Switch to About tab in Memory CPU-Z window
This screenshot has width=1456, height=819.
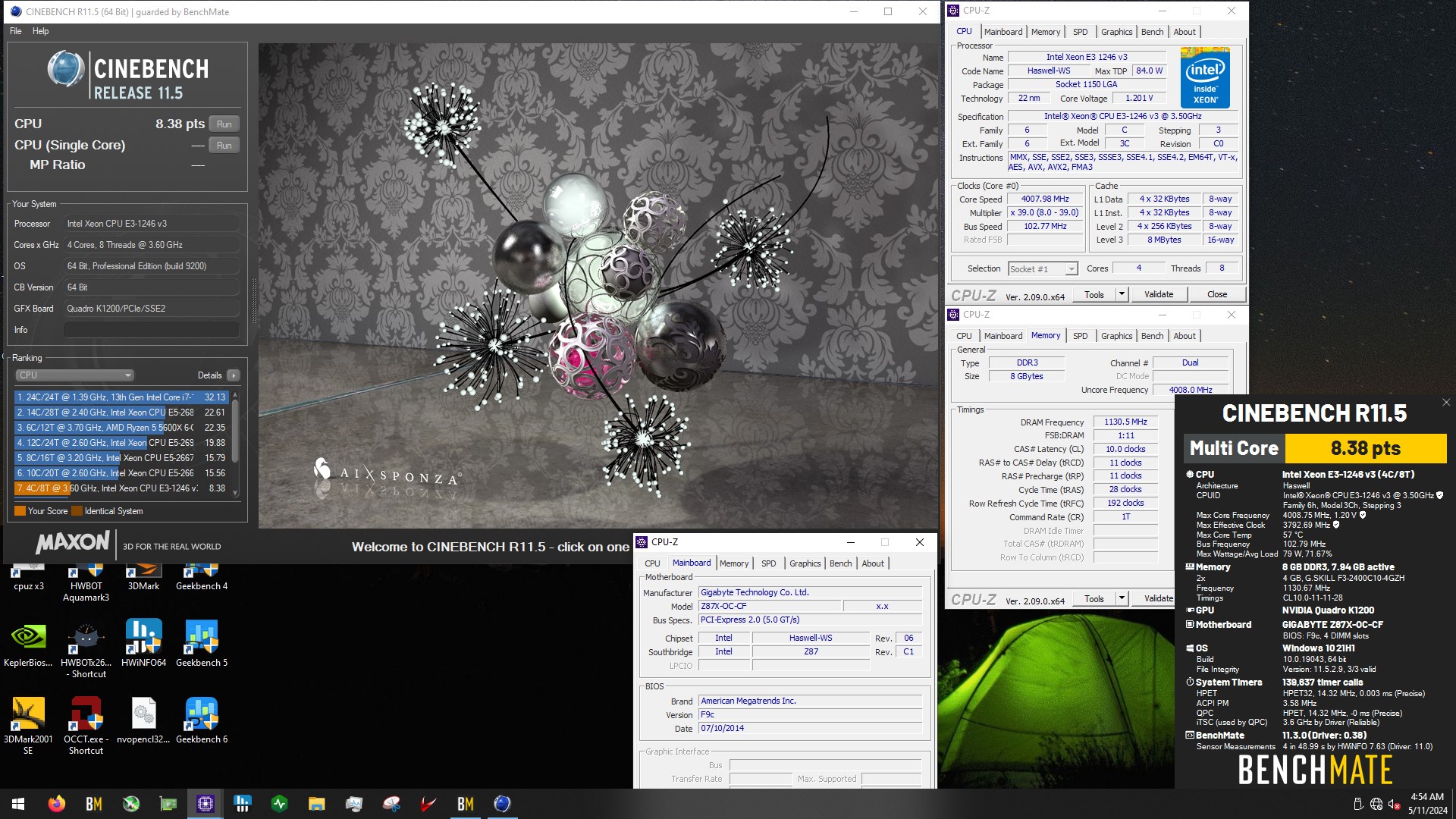point(1184,336)
